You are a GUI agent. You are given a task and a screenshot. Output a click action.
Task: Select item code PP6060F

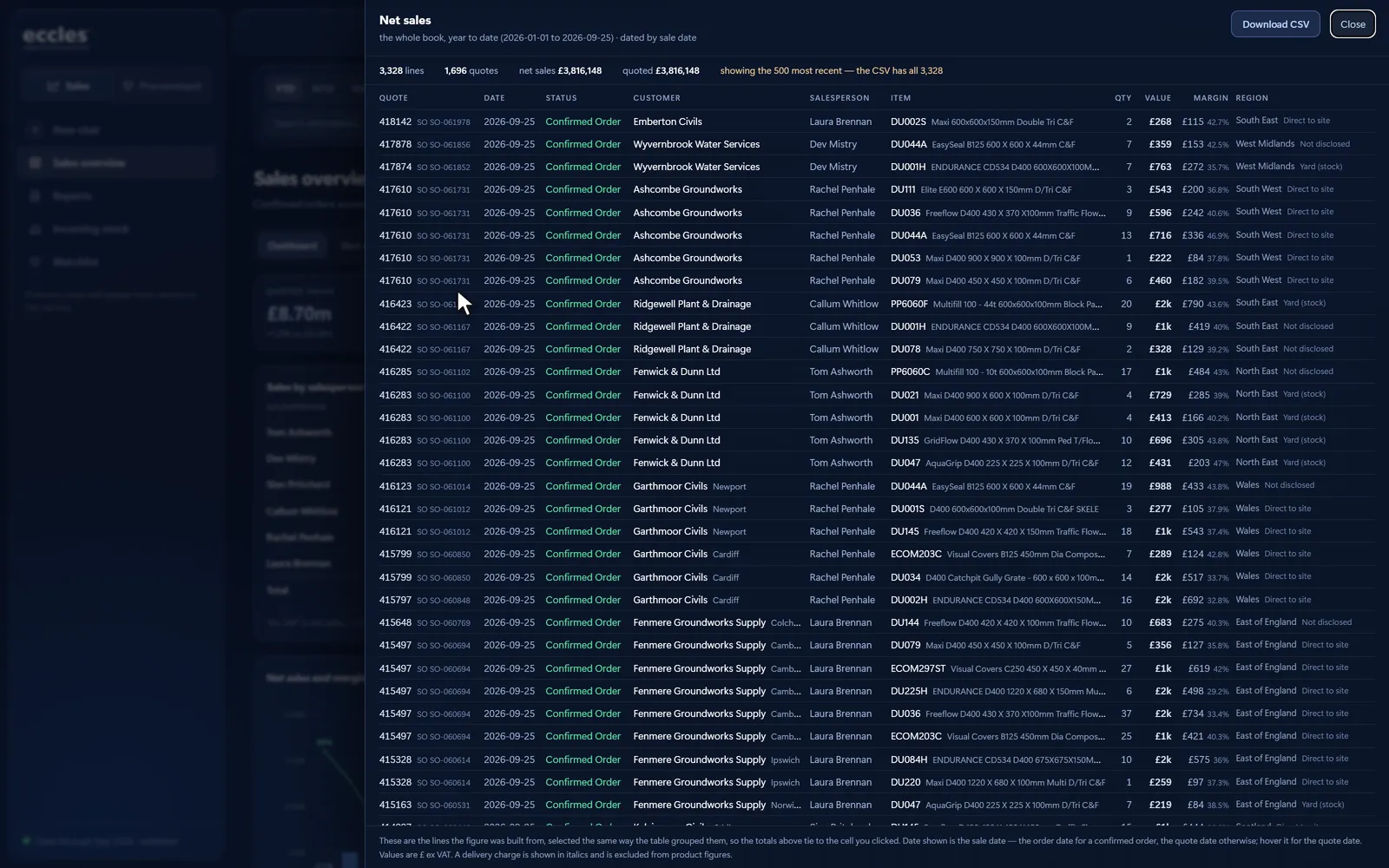[x=909, y=304]
